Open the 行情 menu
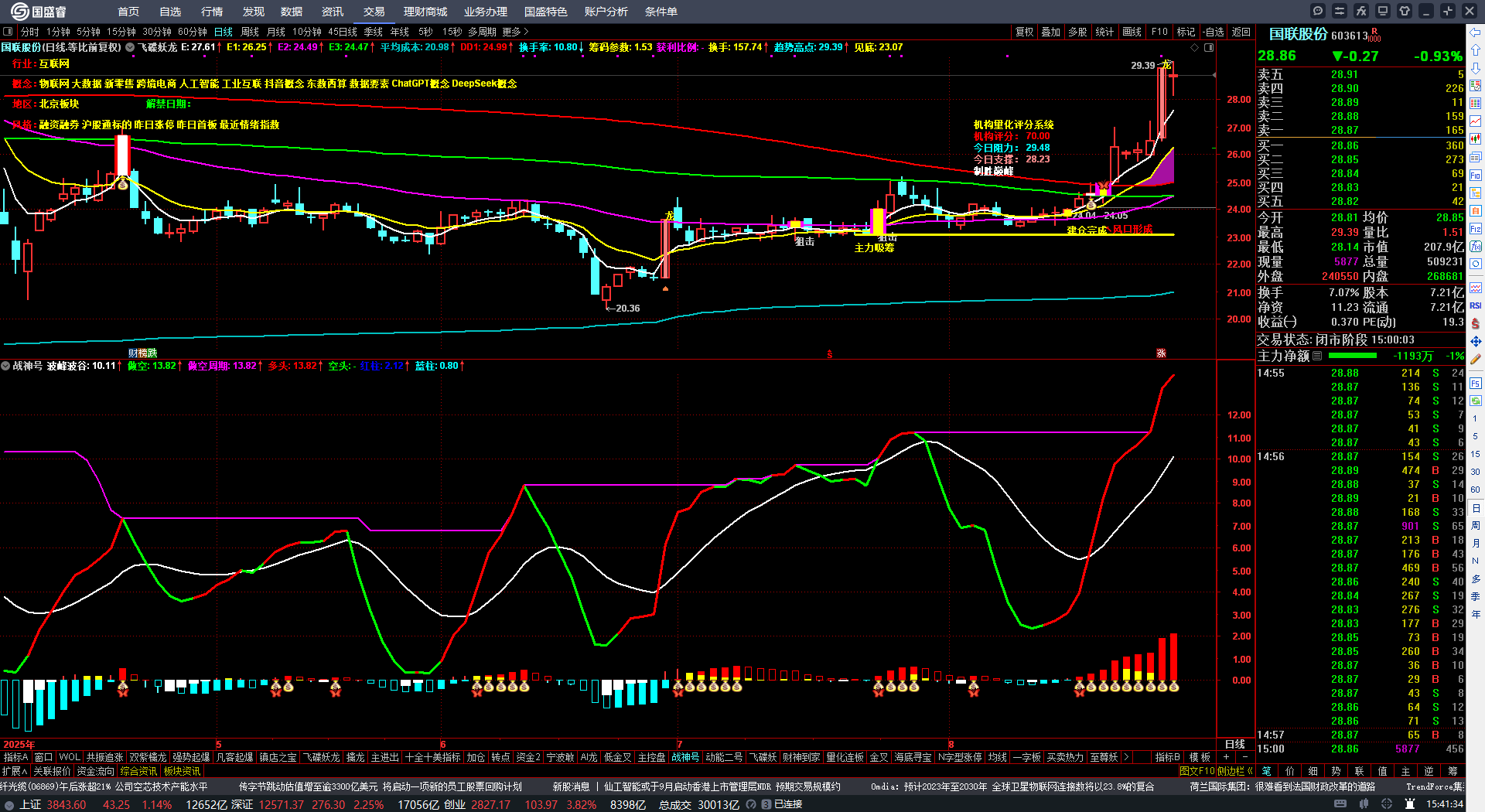The width and height of the screenshot is (1485, 812). click(212, 12)
